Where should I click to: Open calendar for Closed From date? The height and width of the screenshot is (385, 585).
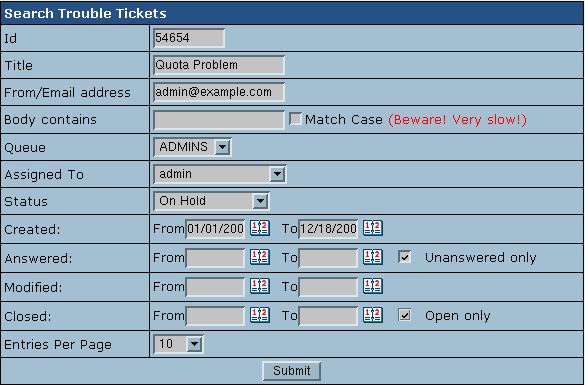[260, 315]
